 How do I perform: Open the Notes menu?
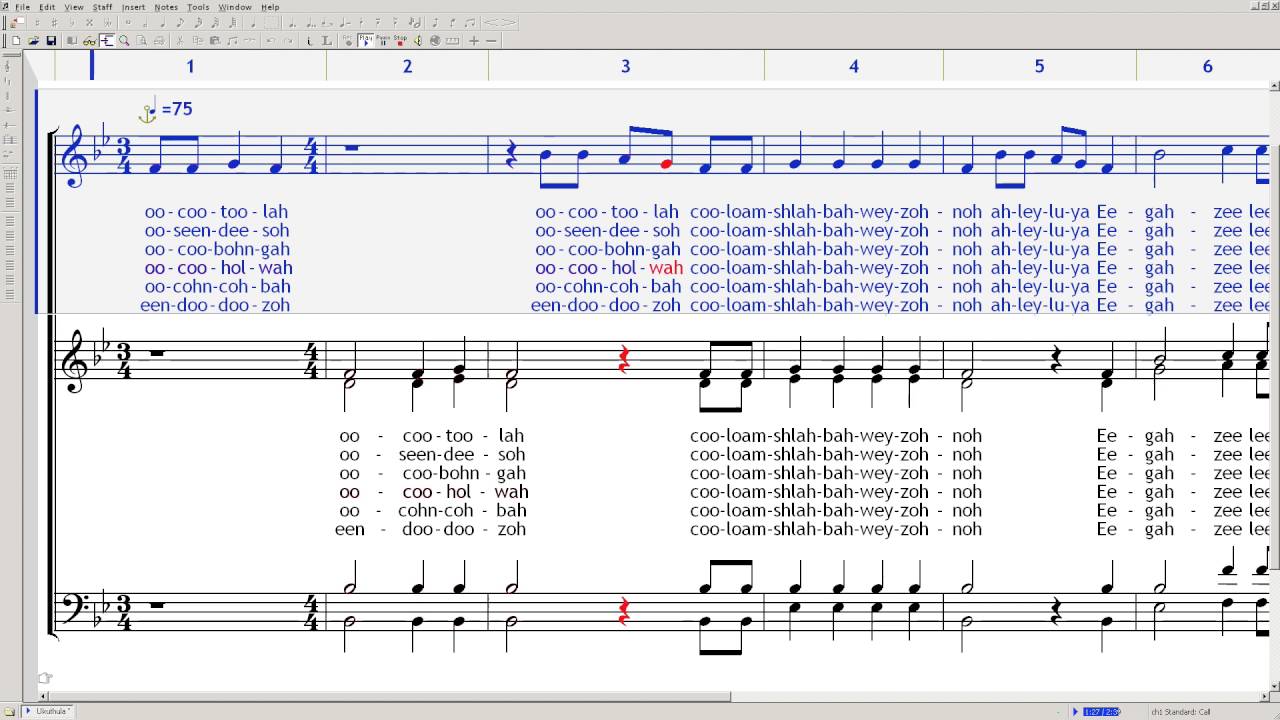[x=166, y=7]
